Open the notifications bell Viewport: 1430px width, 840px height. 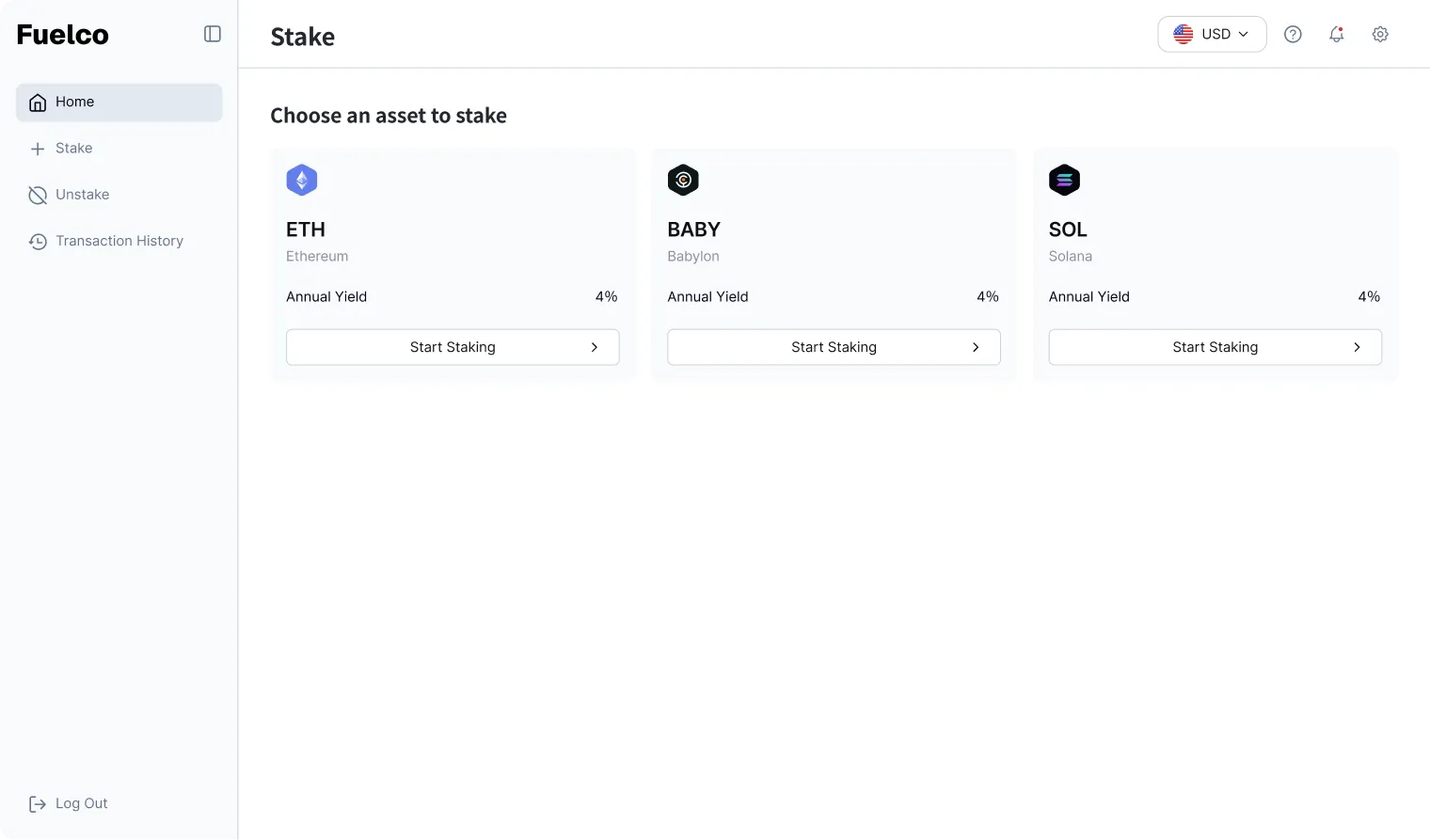click(x=1336, y=34)
